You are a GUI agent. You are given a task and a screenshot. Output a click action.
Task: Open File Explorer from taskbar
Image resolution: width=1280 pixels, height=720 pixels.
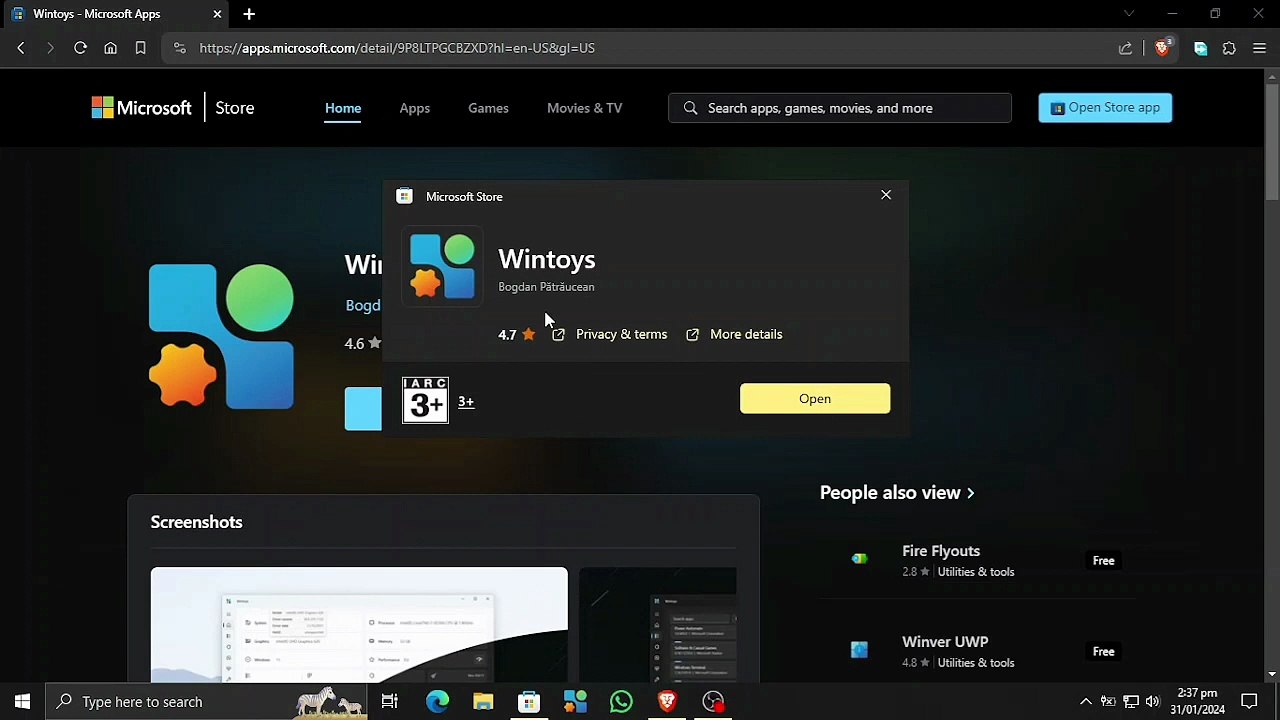click(x=483, y=702)
